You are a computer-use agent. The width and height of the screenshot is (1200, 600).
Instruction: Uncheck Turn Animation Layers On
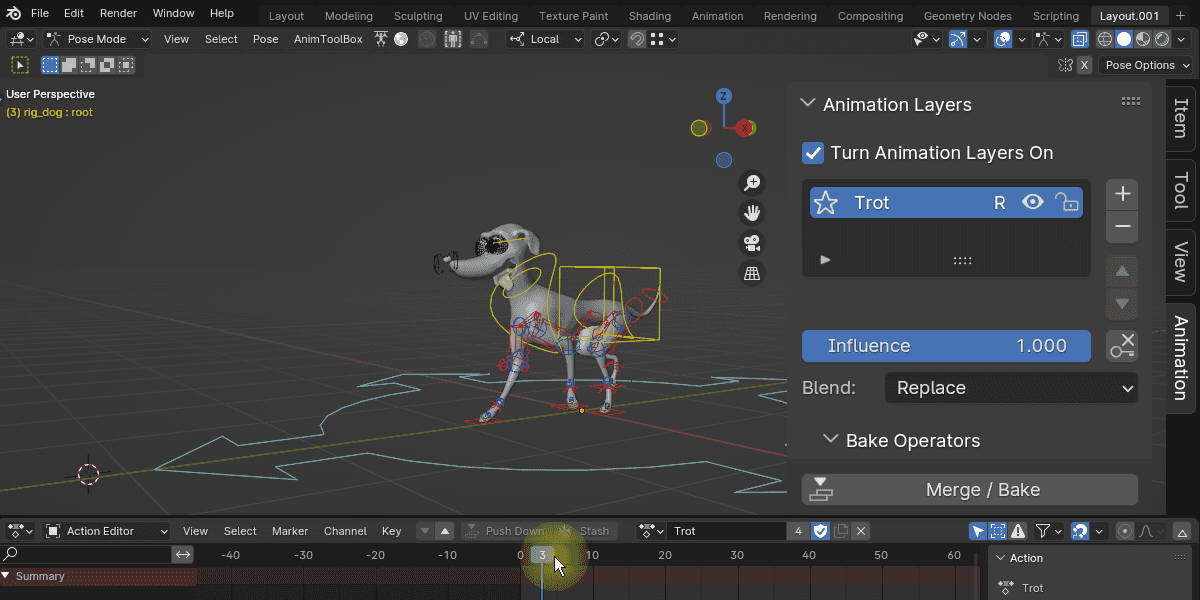click(x=813, y=153)
